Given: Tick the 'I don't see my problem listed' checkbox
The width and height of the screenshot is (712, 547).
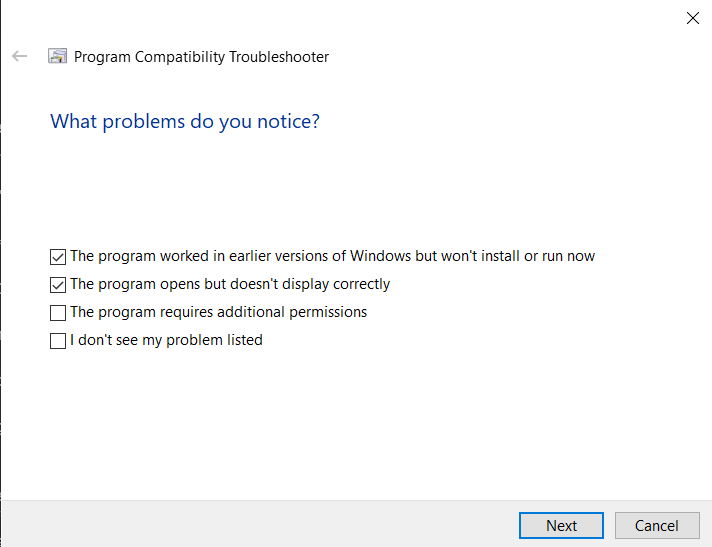Looking at the screenshot, I should 58,341.
